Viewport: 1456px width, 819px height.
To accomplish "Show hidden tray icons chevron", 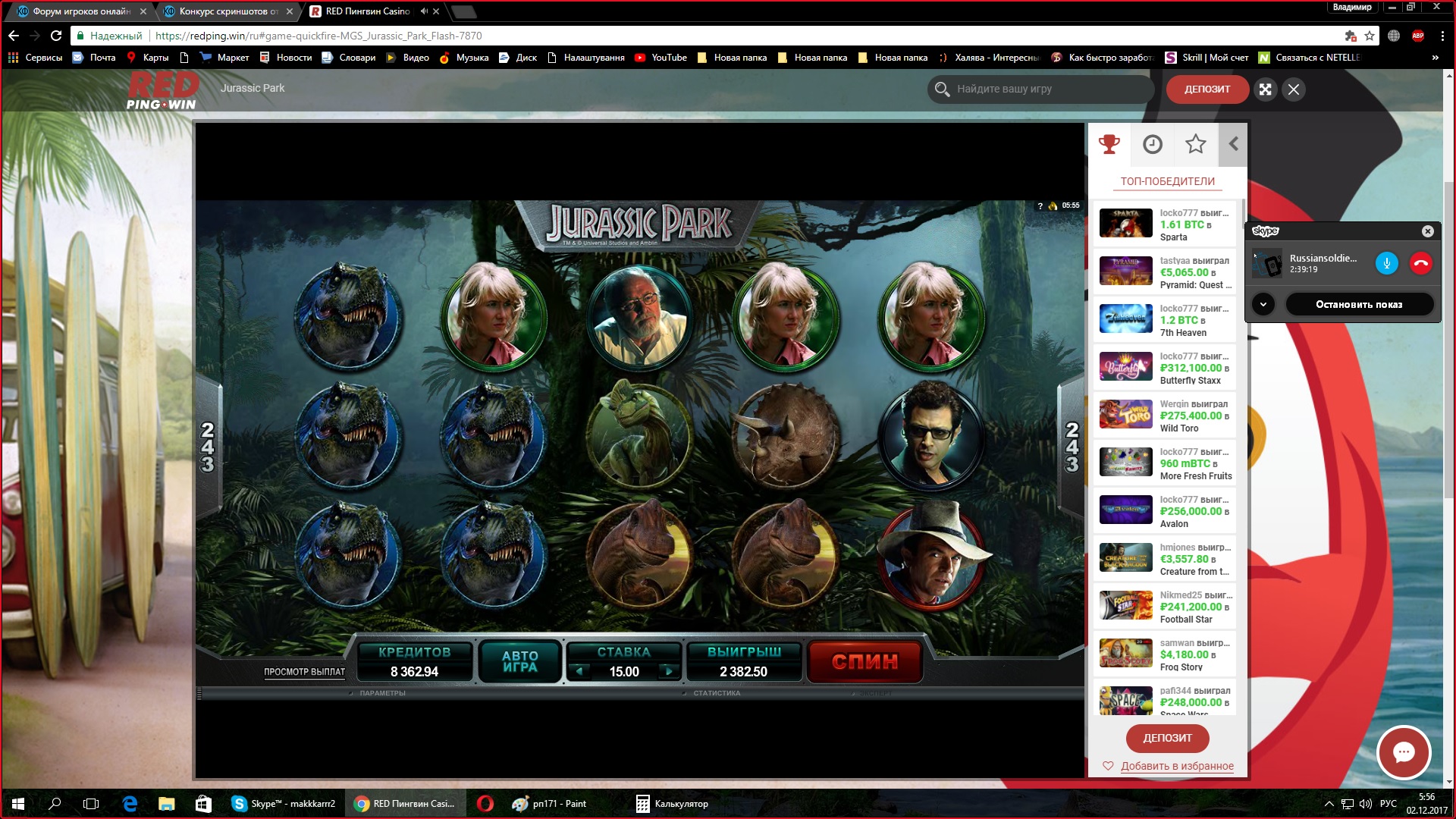I will (x=1329, y=804).
